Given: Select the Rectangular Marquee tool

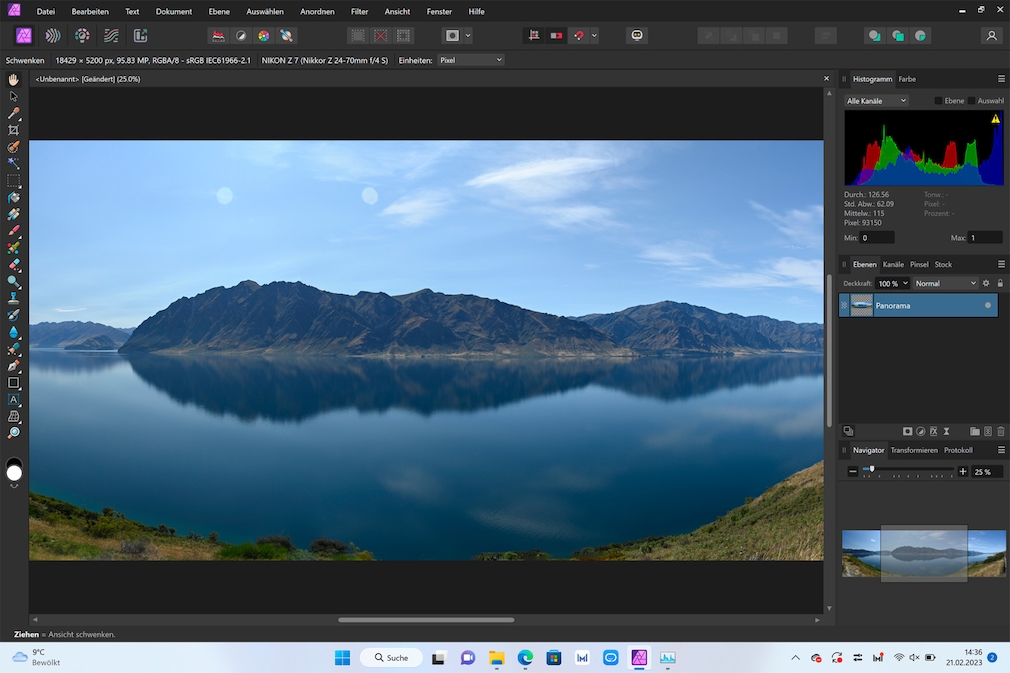Looking at the screenshot, I should click(x=14, y=180).
